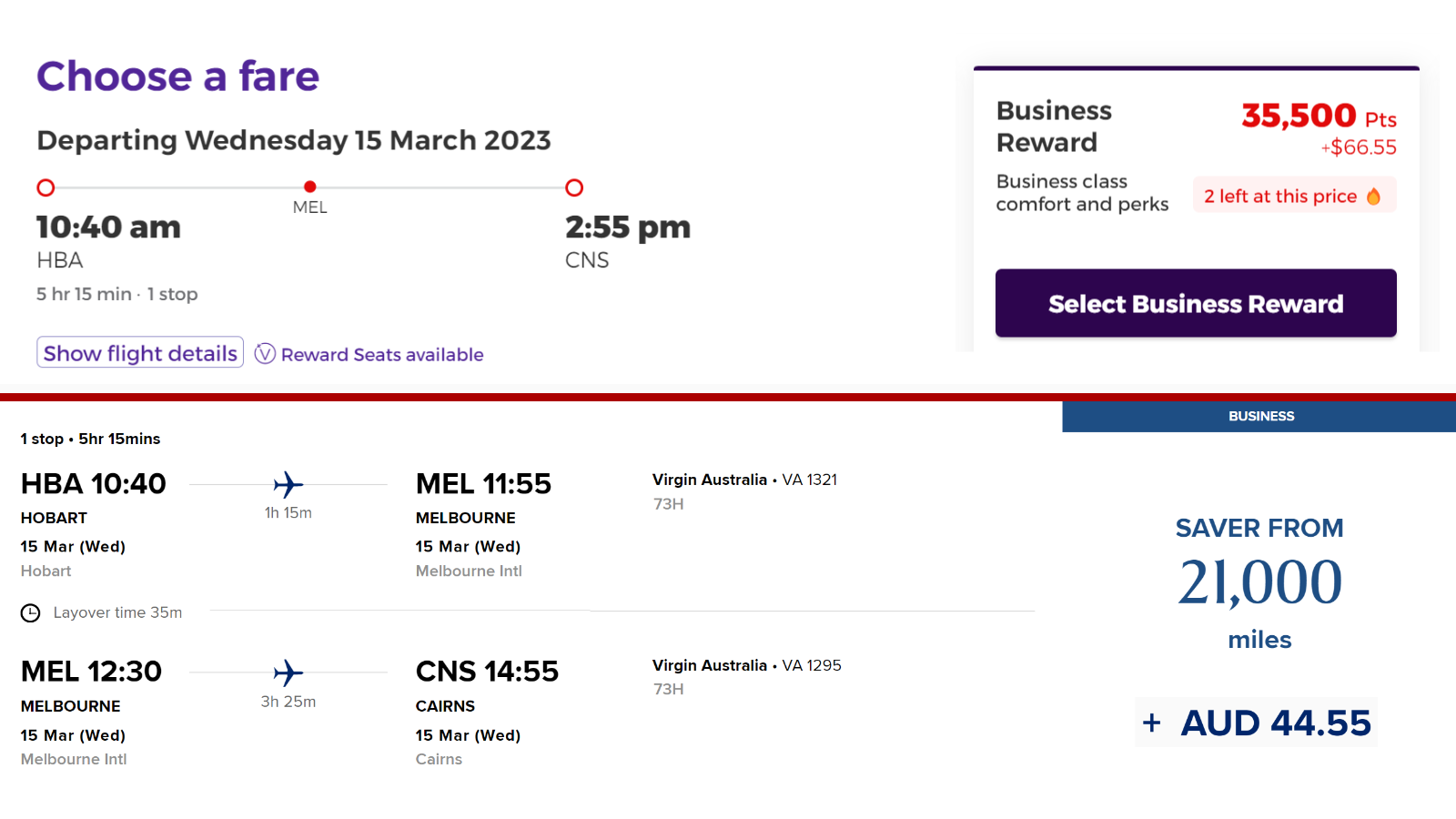Screen dimensions: 1456x819
Task: Click the plane icon on HBA–MEL leg
Action: point(288,484)
